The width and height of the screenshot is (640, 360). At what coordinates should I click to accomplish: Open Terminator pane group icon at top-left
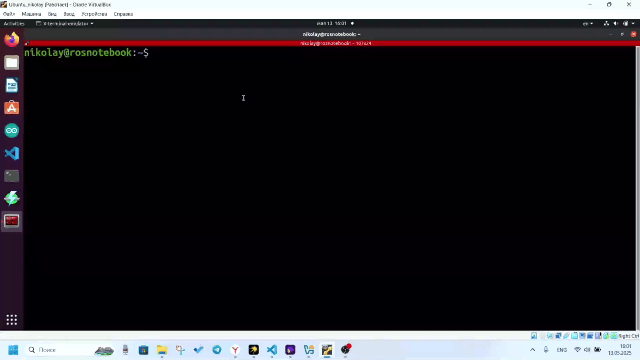pos(27,43)
